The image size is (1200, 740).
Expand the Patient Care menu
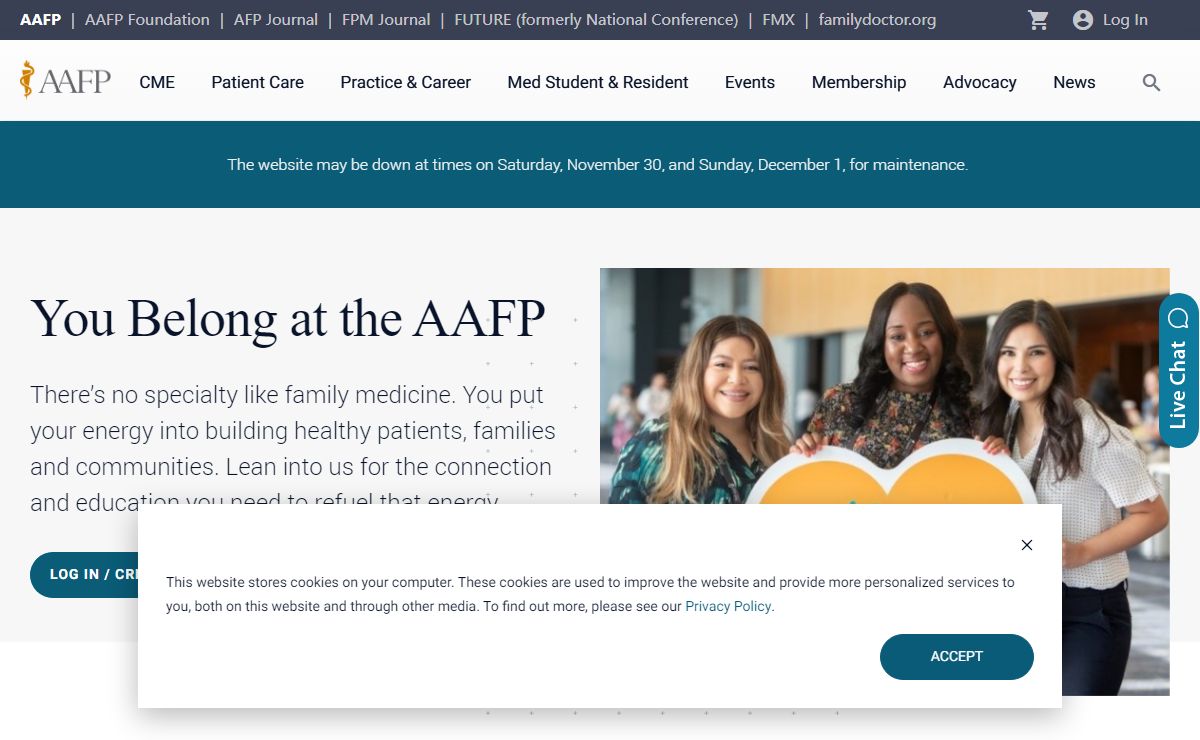257,82
